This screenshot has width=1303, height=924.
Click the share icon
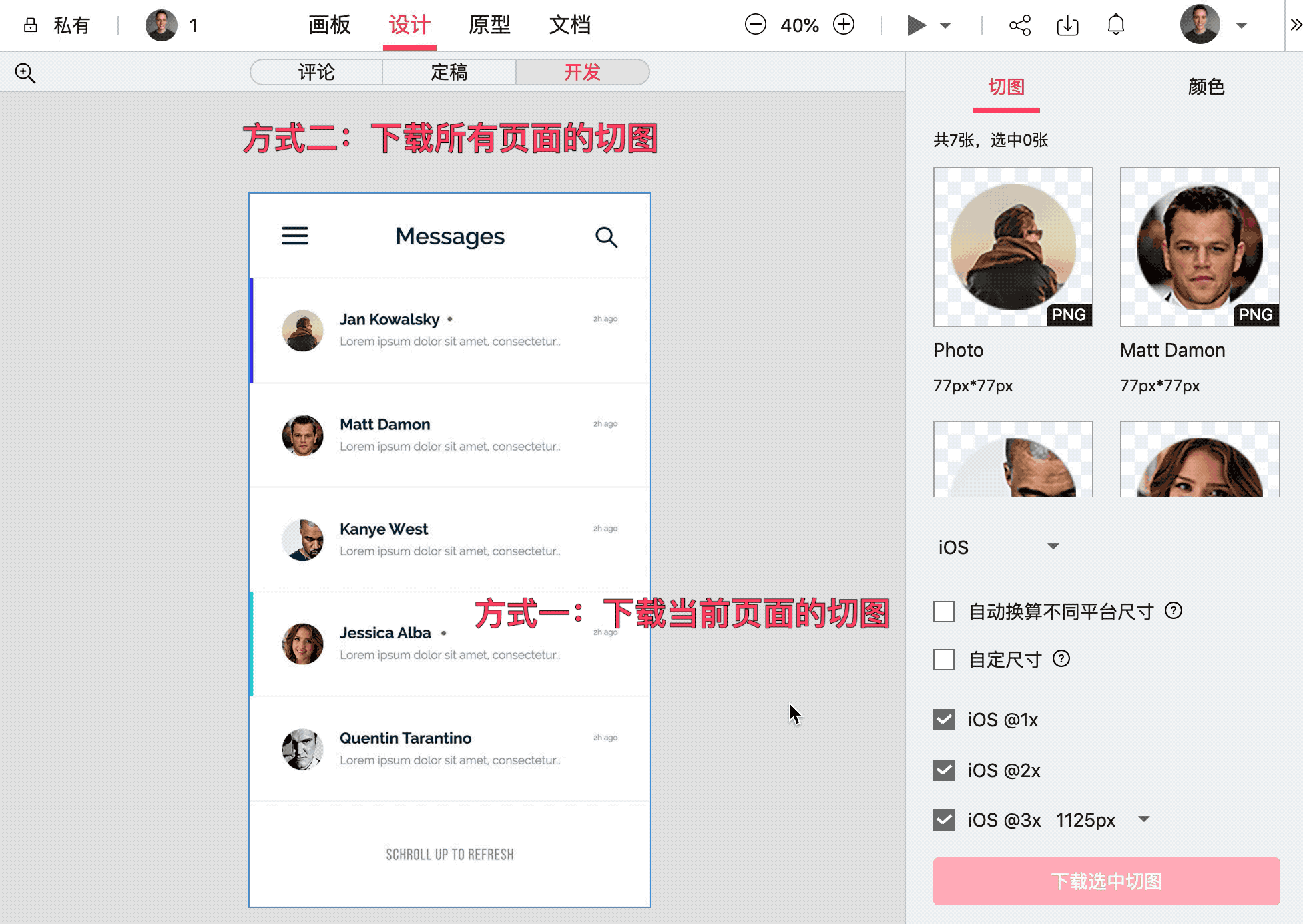1020,25
